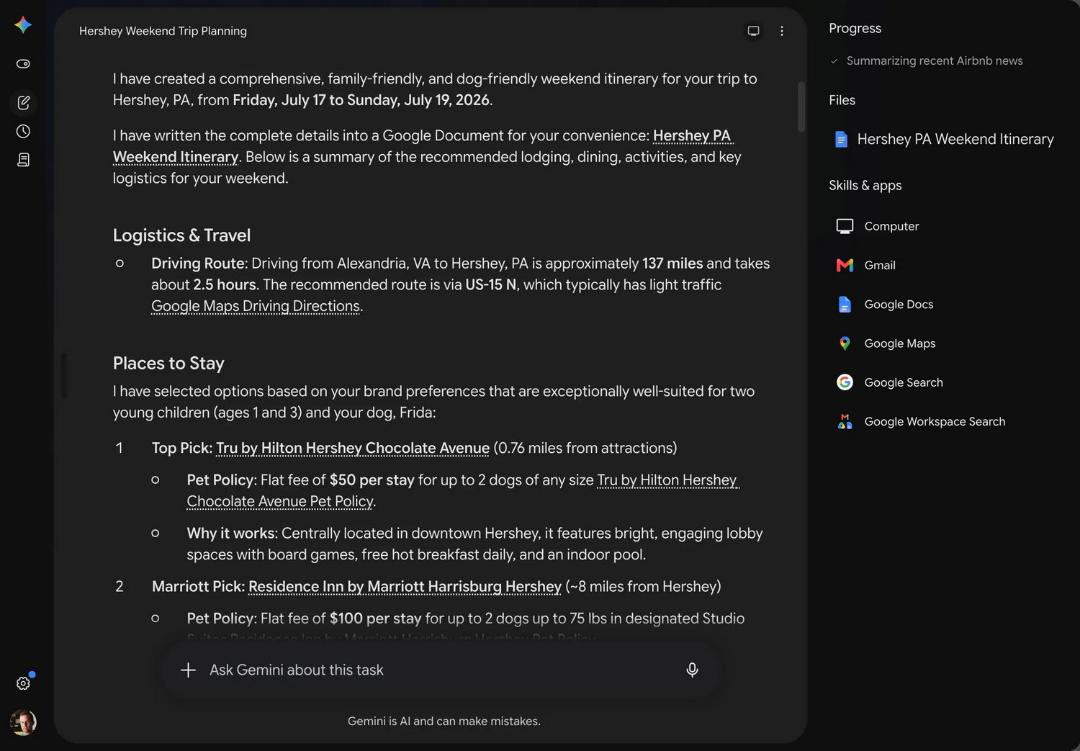The image size is (1080, 751).
Task: Click the Skills & apps heading
Action: click(865, 185)
